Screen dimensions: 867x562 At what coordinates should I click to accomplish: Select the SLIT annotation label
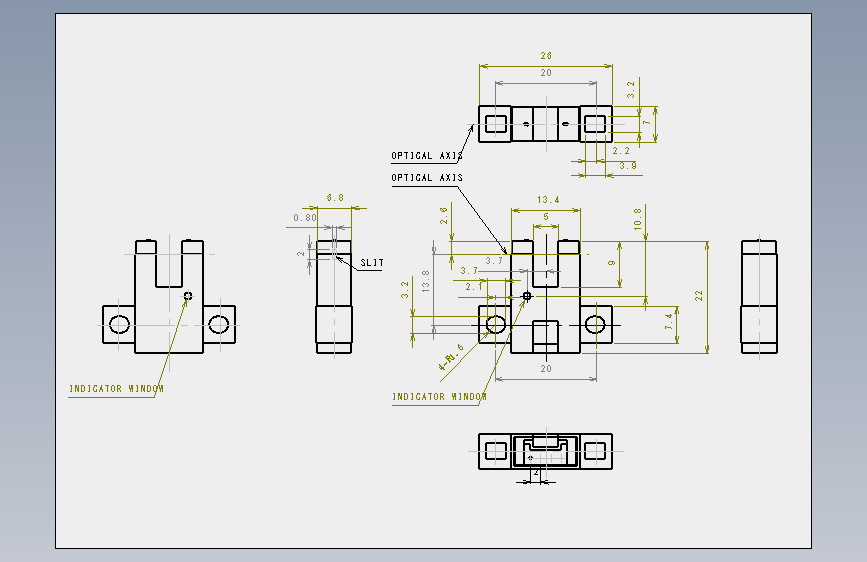click(372, 263)
